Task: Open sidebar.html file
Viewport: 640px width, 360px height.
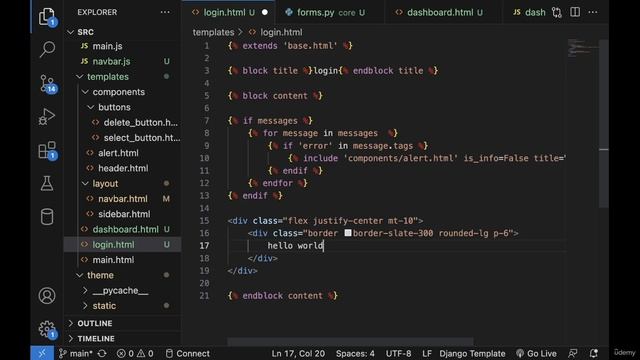Action: 122,214
